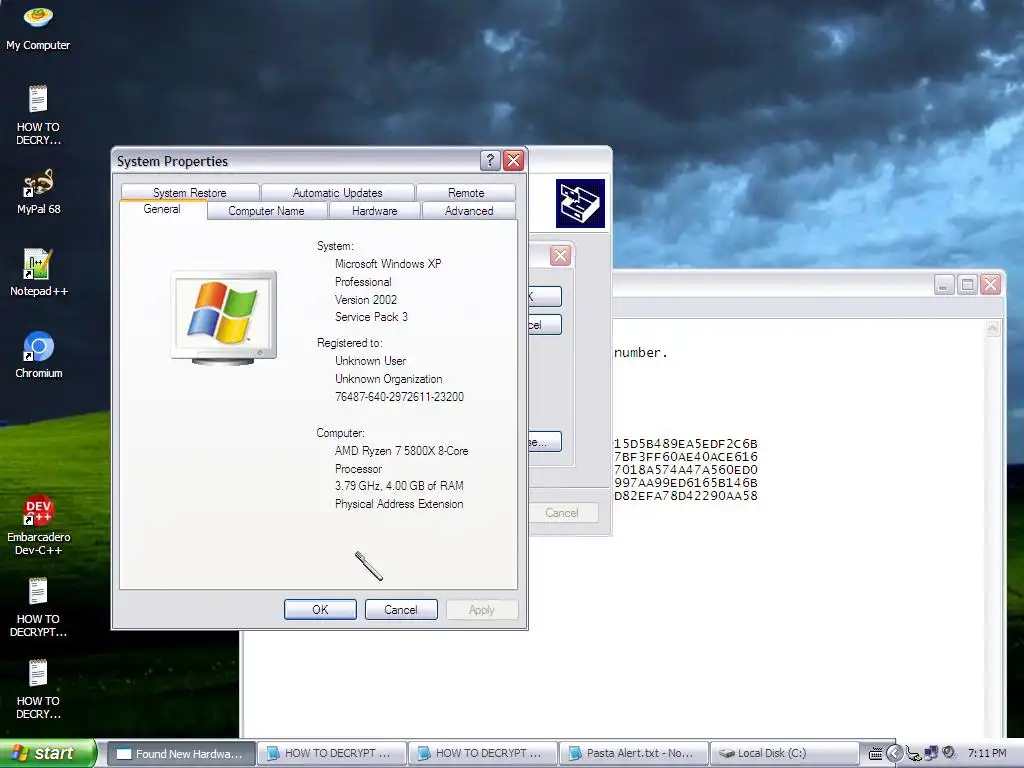Close the System Properties dialog
Viewport: 1024px width, 768px height.
click(514, 160)
